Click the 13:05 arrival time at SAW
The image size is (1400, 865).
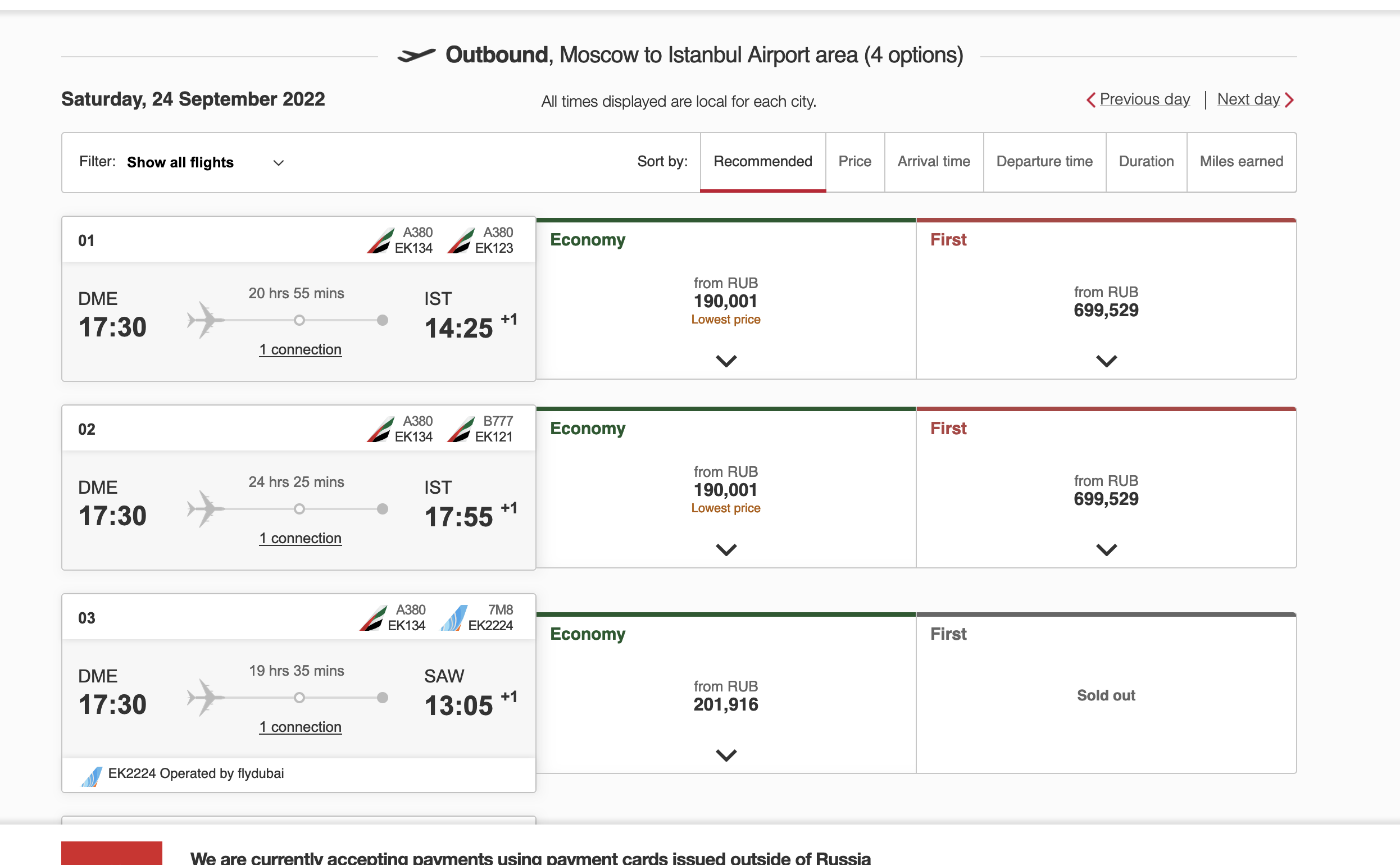(458, 706)
